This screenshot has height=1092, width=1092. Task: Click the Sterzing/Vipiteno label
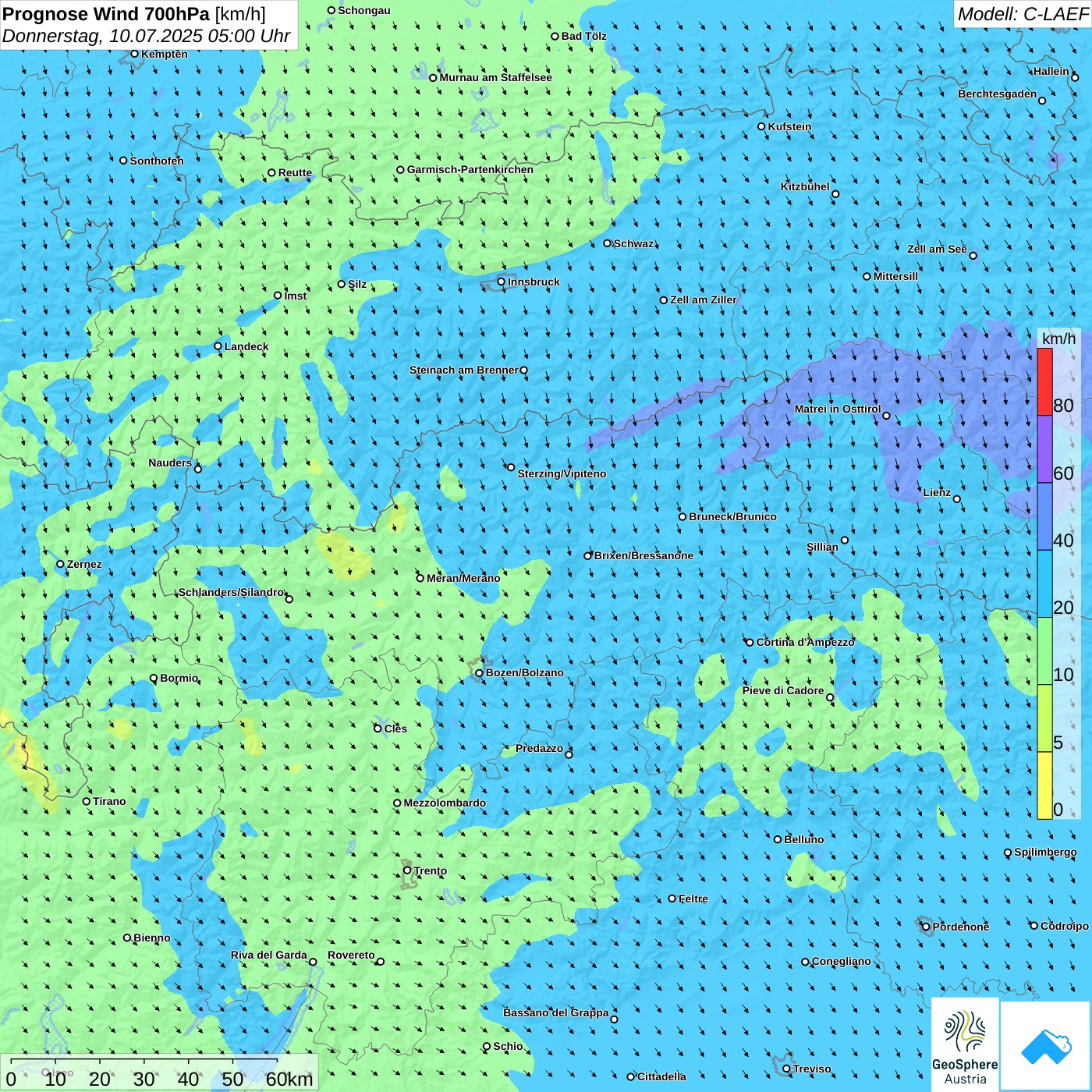(562, 473)
